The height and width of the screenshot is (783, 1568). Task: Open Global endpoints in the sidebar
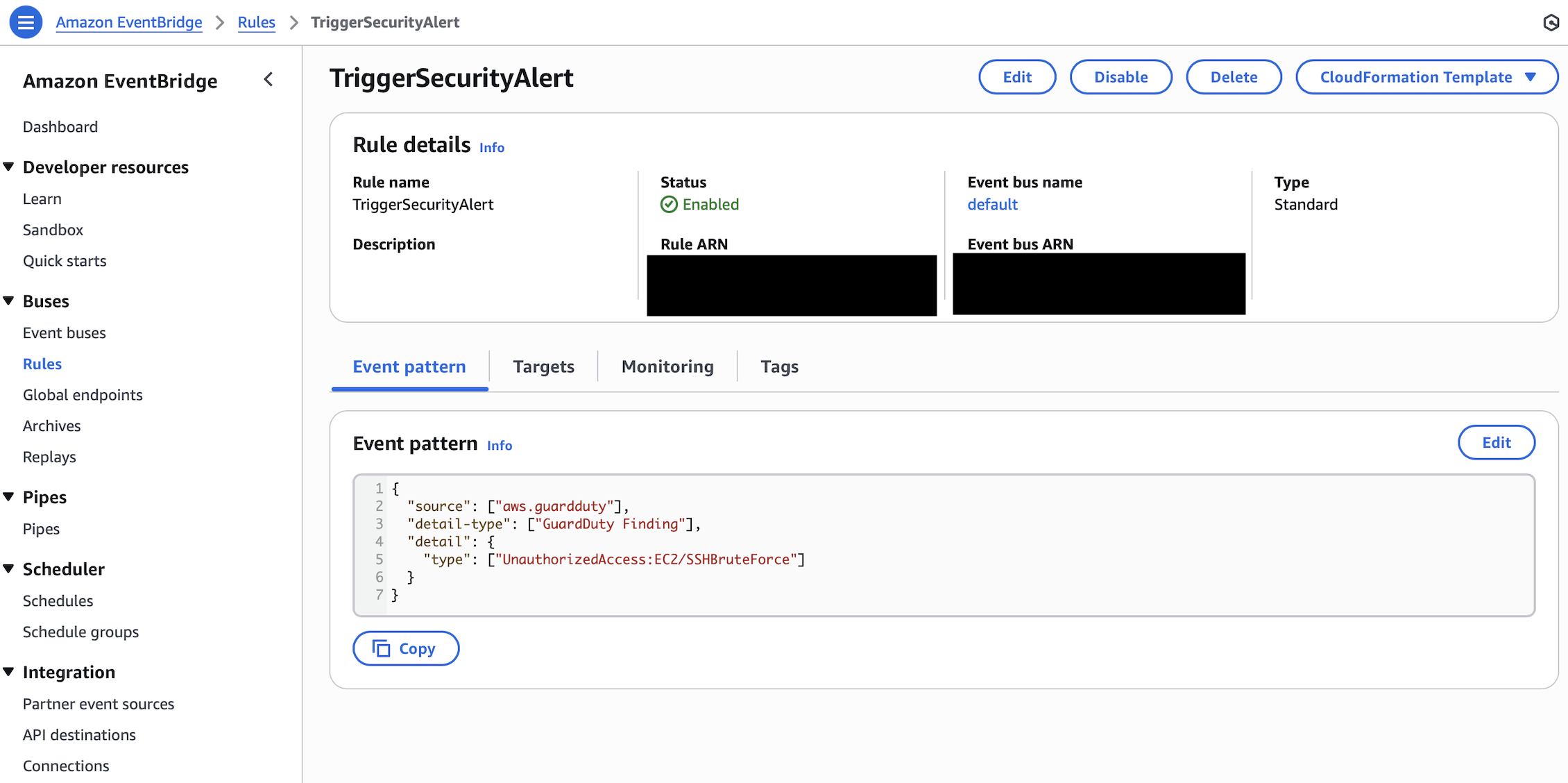pos(83,395)
